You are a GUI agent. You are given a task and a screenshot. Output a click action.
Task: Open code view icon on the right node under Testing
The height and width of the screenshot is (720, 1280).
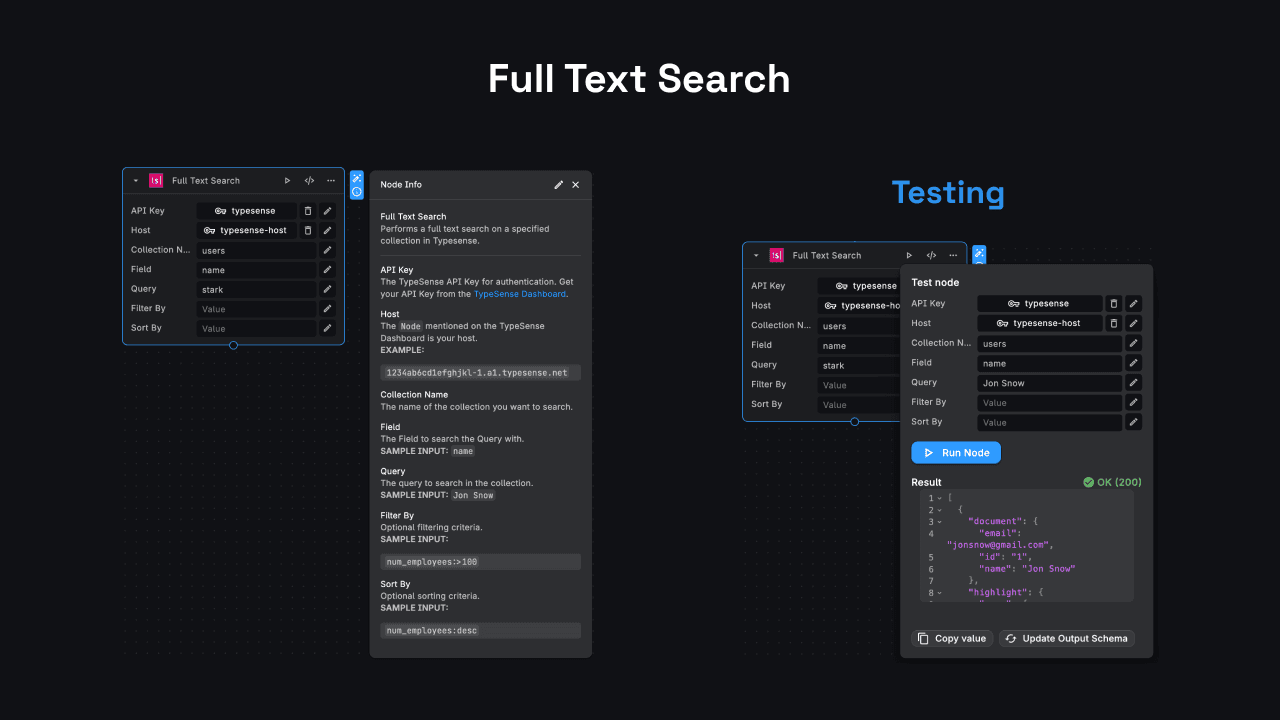click(931, 256)
